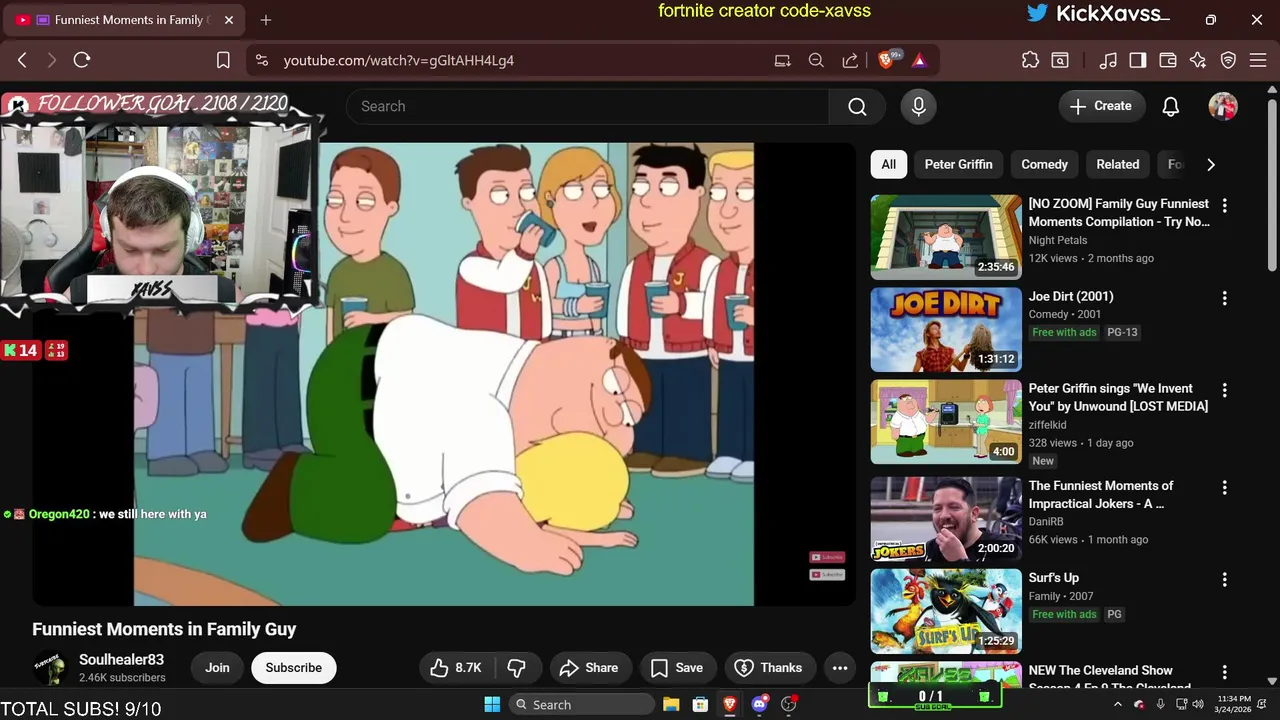Viewport: 1280px width, 720px height.
Task: Open the Peter Griffin sings We Invent You title
Action: coord(1118,397)
